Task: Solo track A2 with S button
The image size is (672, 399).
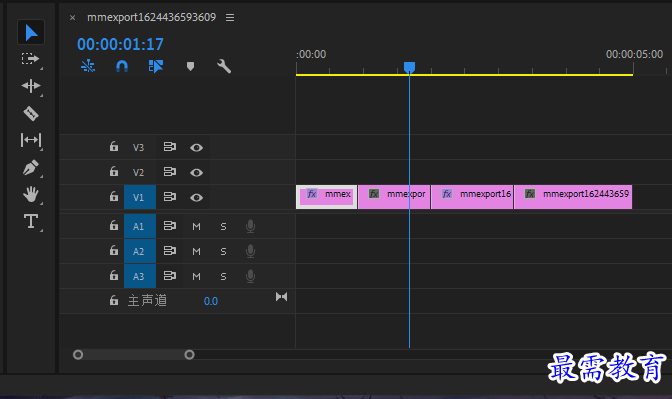Action: pyautogui.click(x=223, y=251)
